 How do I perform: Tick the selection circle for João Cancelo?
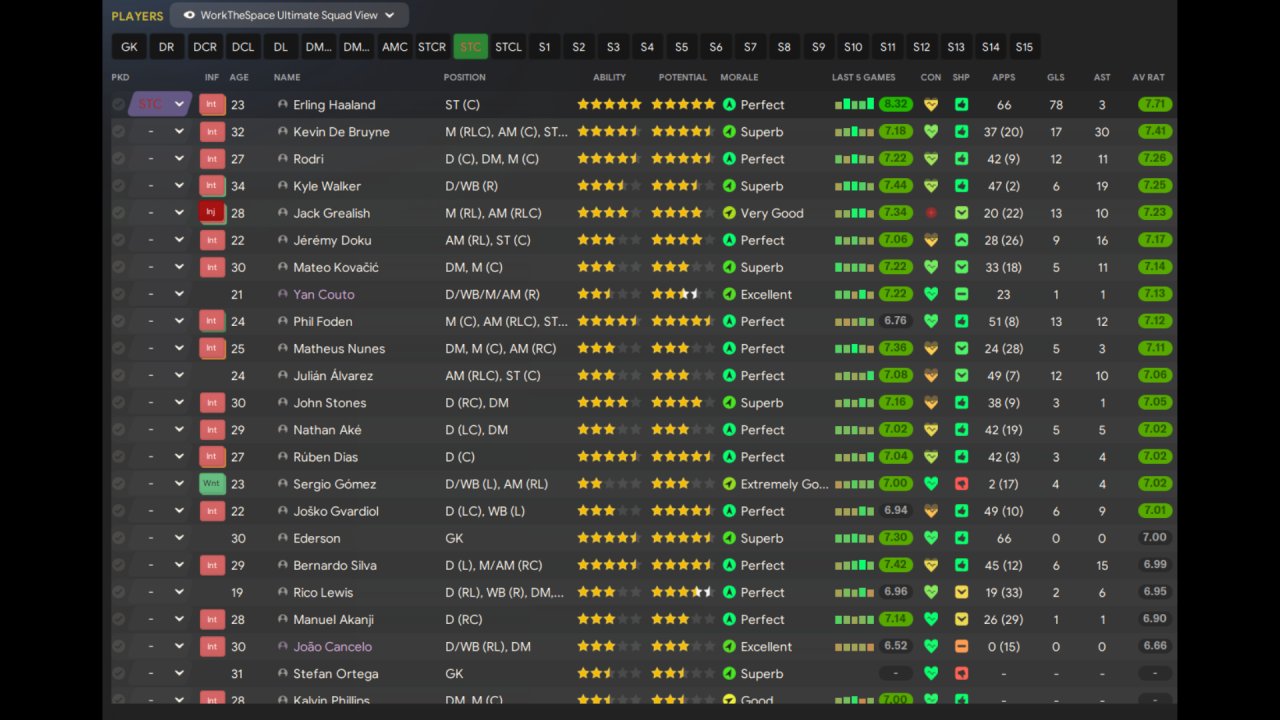click(x=118, y=646)
